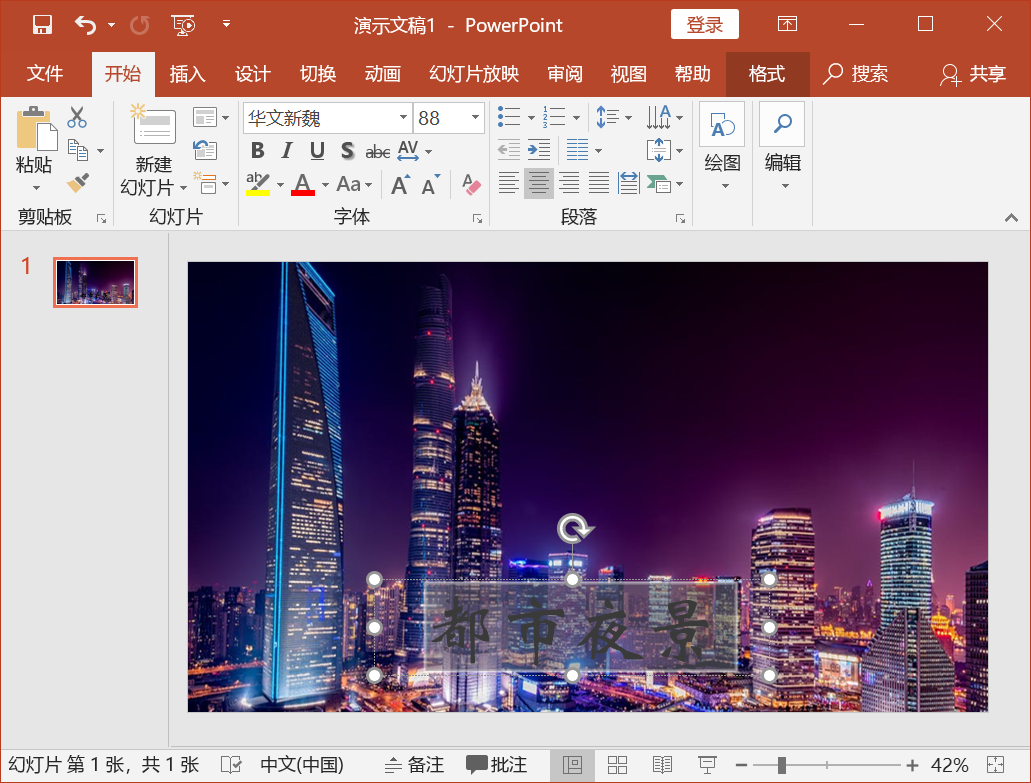Switch to the 动画 tab
The height and width of the screenshot is (783, 1031).
click(383, 74)
